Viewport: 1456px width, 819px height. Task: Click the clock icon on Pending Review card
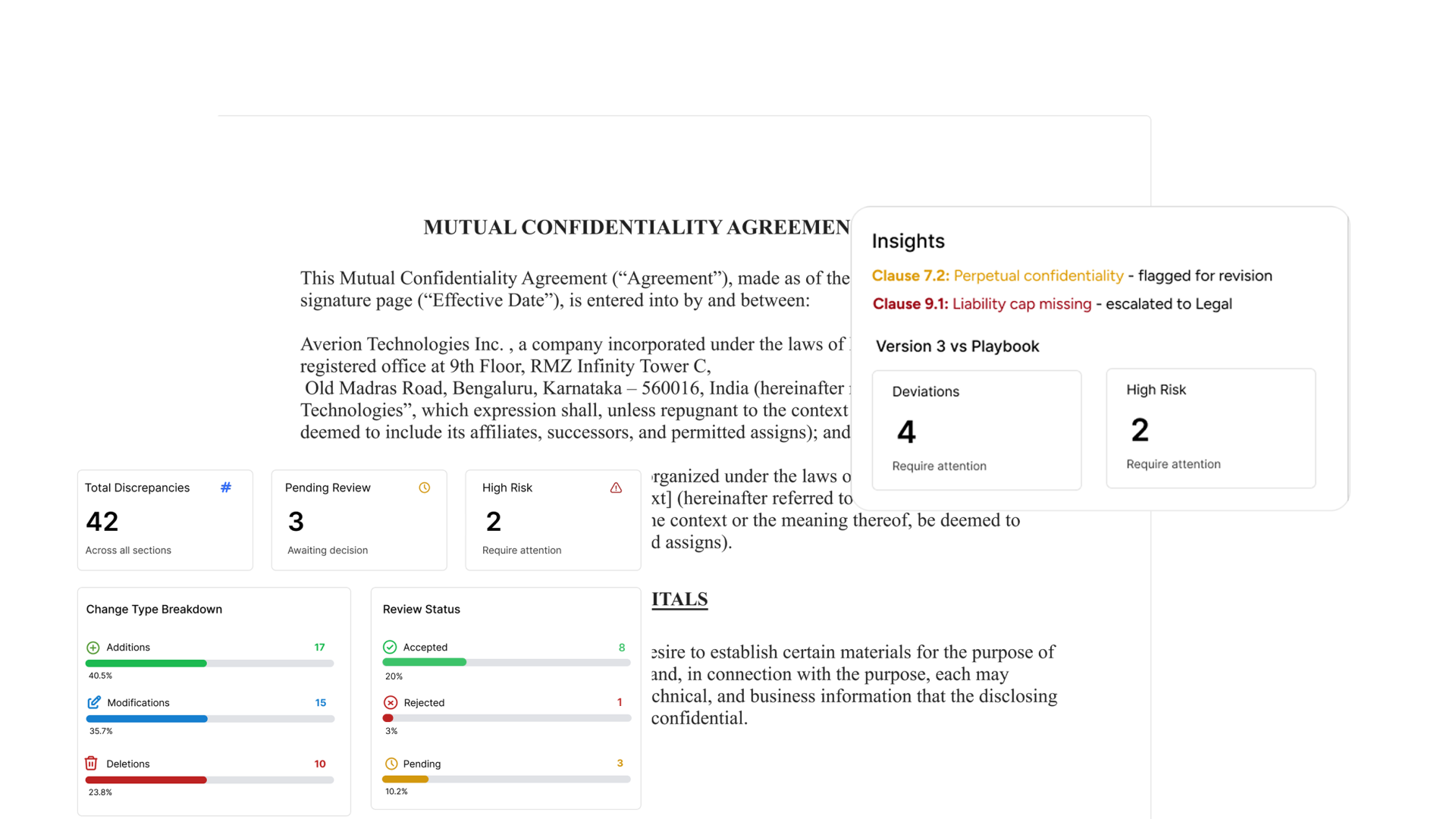point(424,488)
